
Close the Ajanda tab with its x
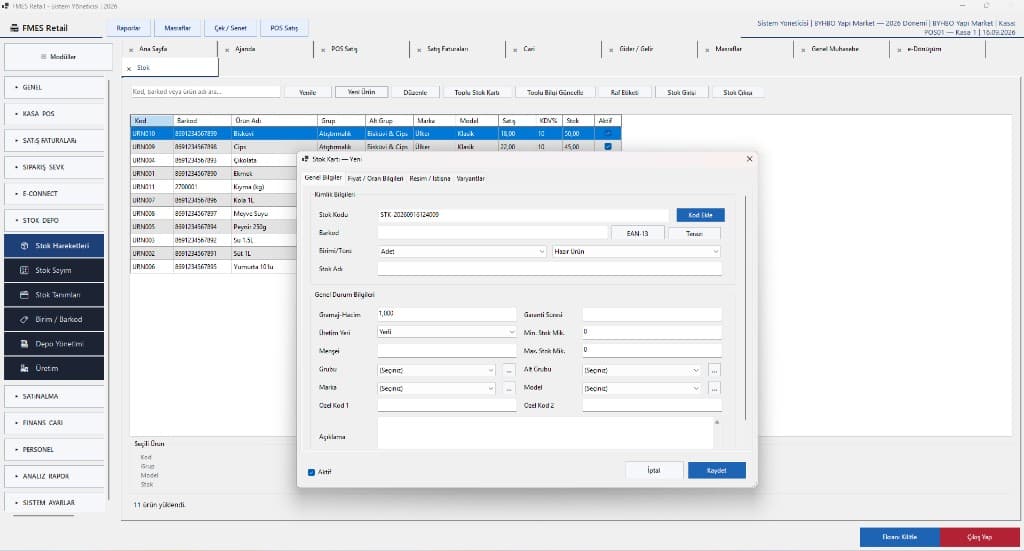(x=227, y=50)
